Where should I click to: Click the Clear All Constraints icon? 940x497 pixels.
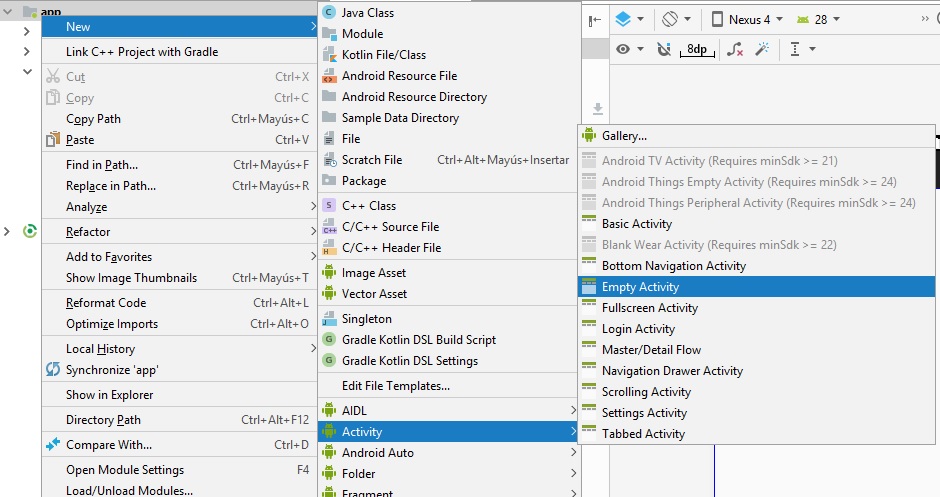pos(735,49)
